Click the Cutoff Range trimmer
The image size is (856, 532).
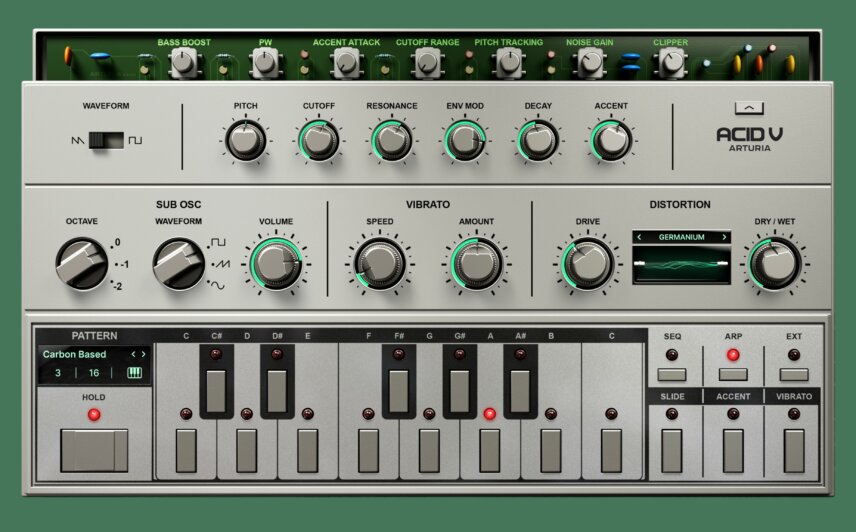427,63
